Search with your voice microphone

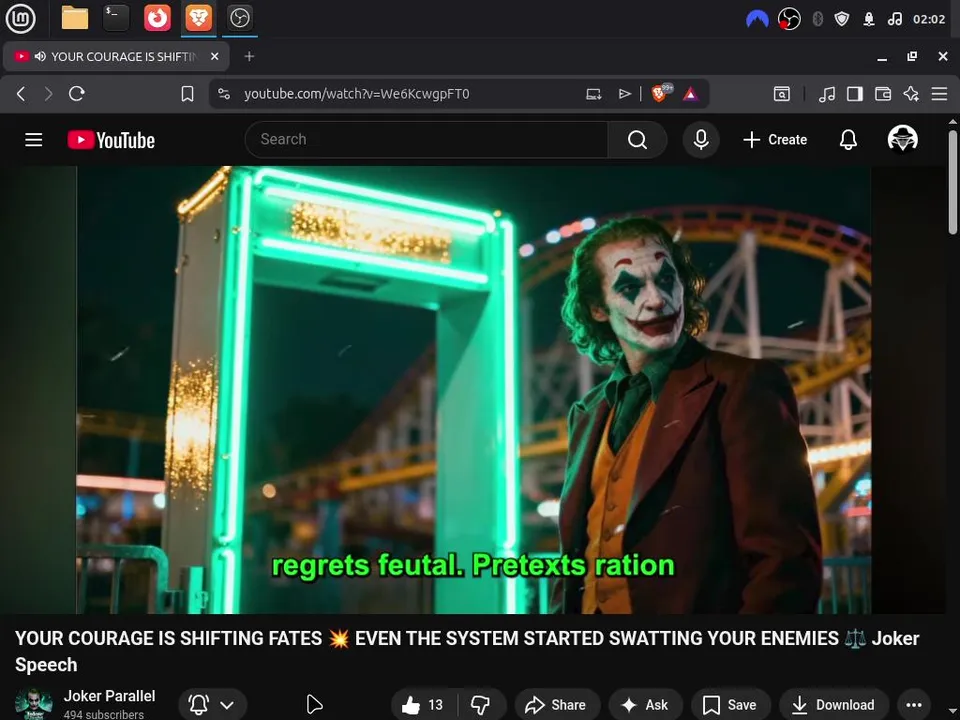701,140
